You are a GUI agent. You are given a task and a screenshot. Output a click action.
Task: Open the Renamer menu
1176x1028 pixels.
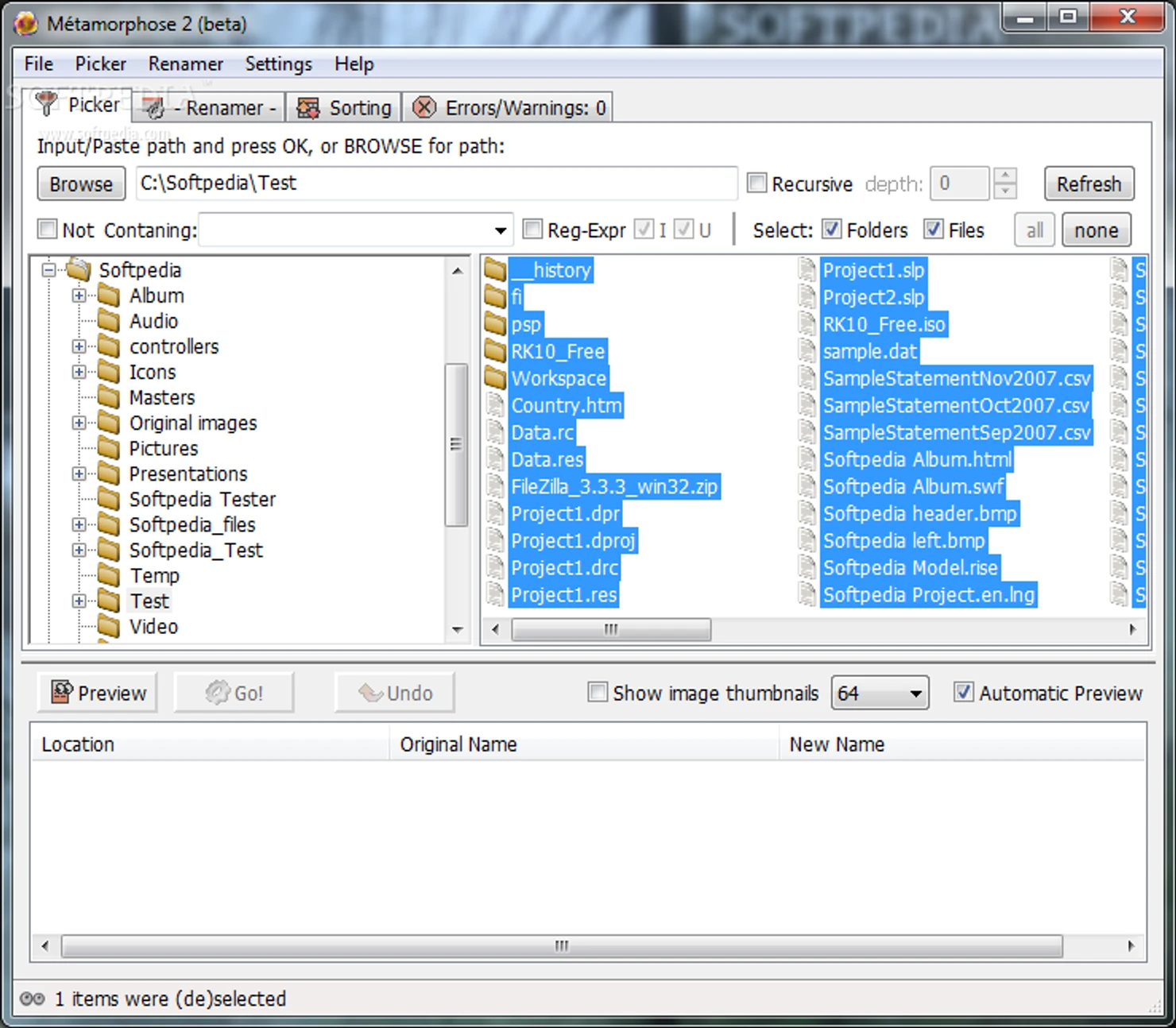coord(185,64)
